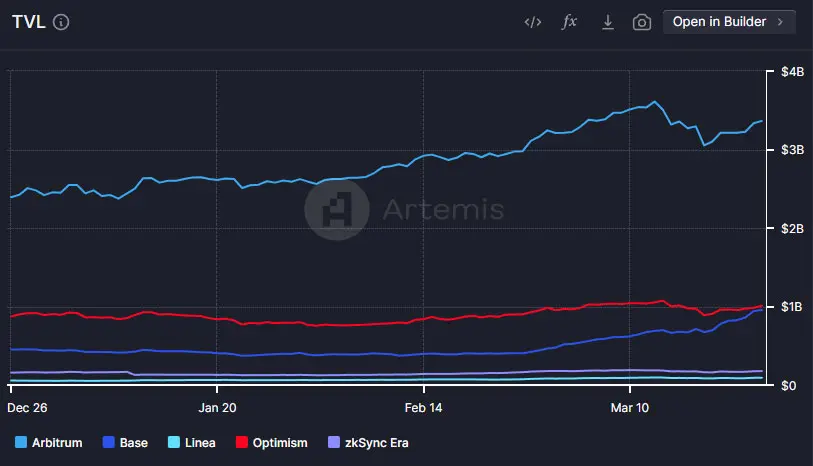Click the Open in Builder button
813x466 pixels.
pyautogui.click(x=729, y=22)
